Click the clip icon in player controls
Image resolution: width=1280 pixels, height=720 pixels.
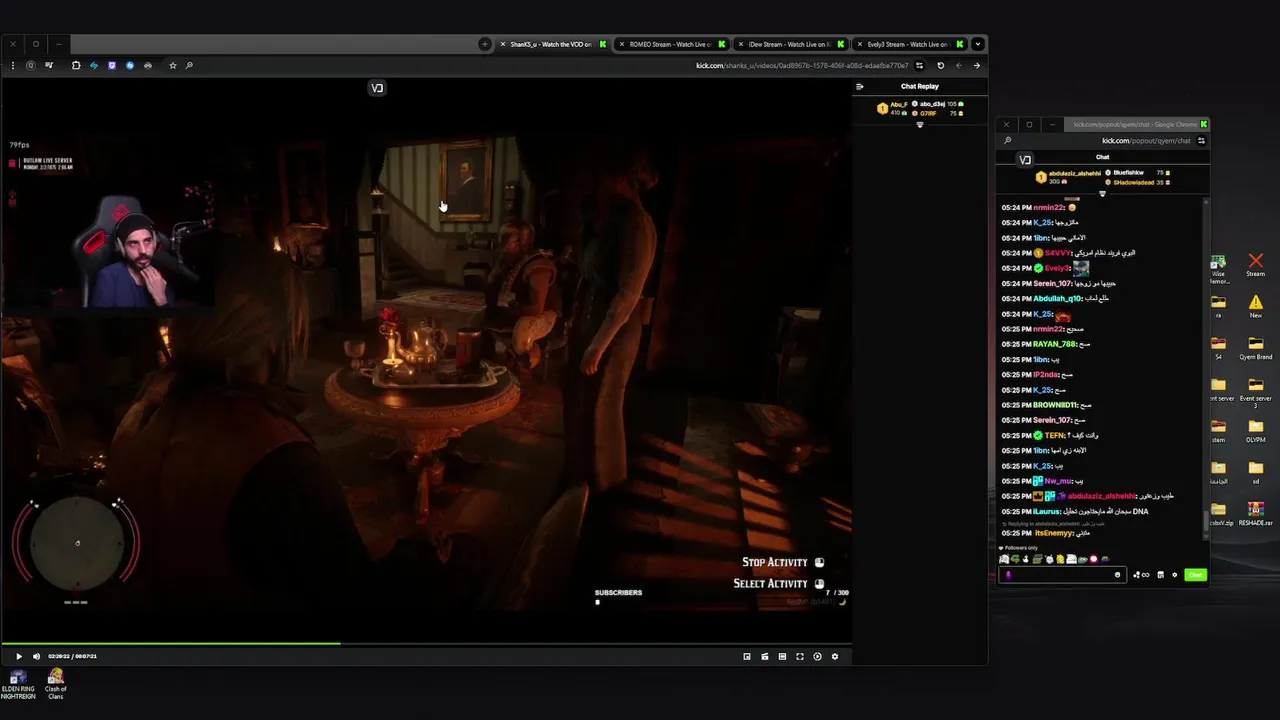click(765, 656)
